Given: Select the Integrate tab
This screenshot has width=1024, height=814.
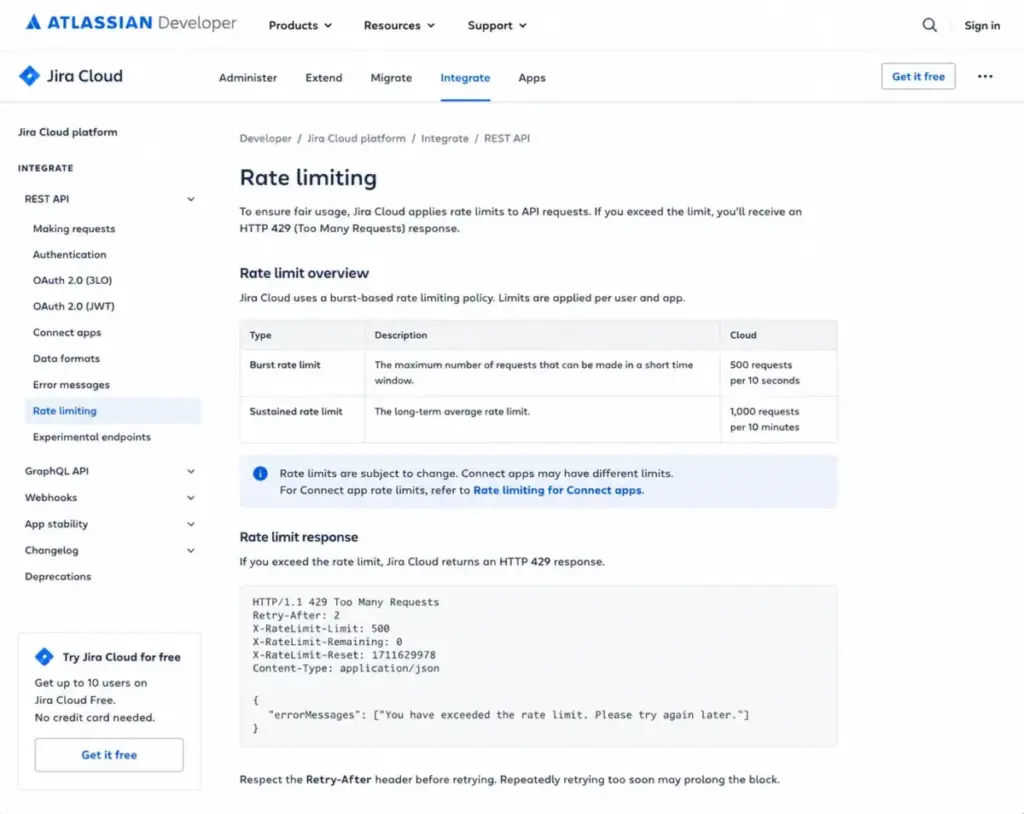Looking at the screenshot, I should (465, 78).
